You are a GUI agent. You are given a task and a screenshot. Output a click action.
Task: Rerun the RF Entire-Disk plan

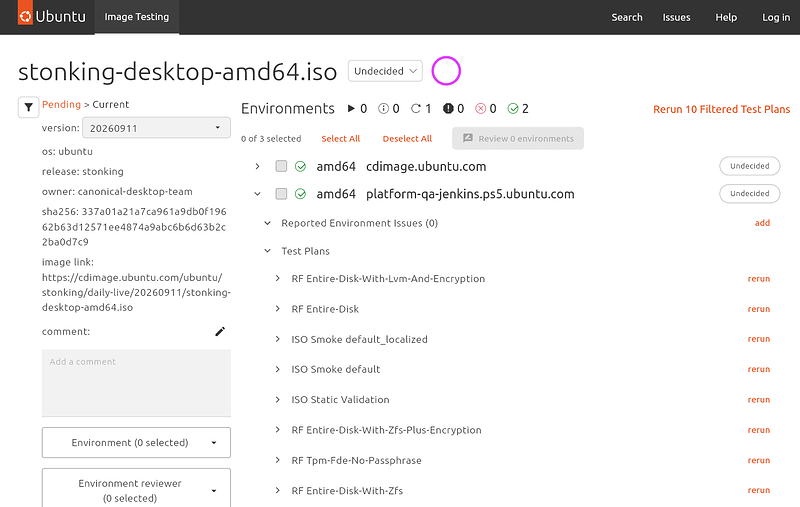pos(759,309)
